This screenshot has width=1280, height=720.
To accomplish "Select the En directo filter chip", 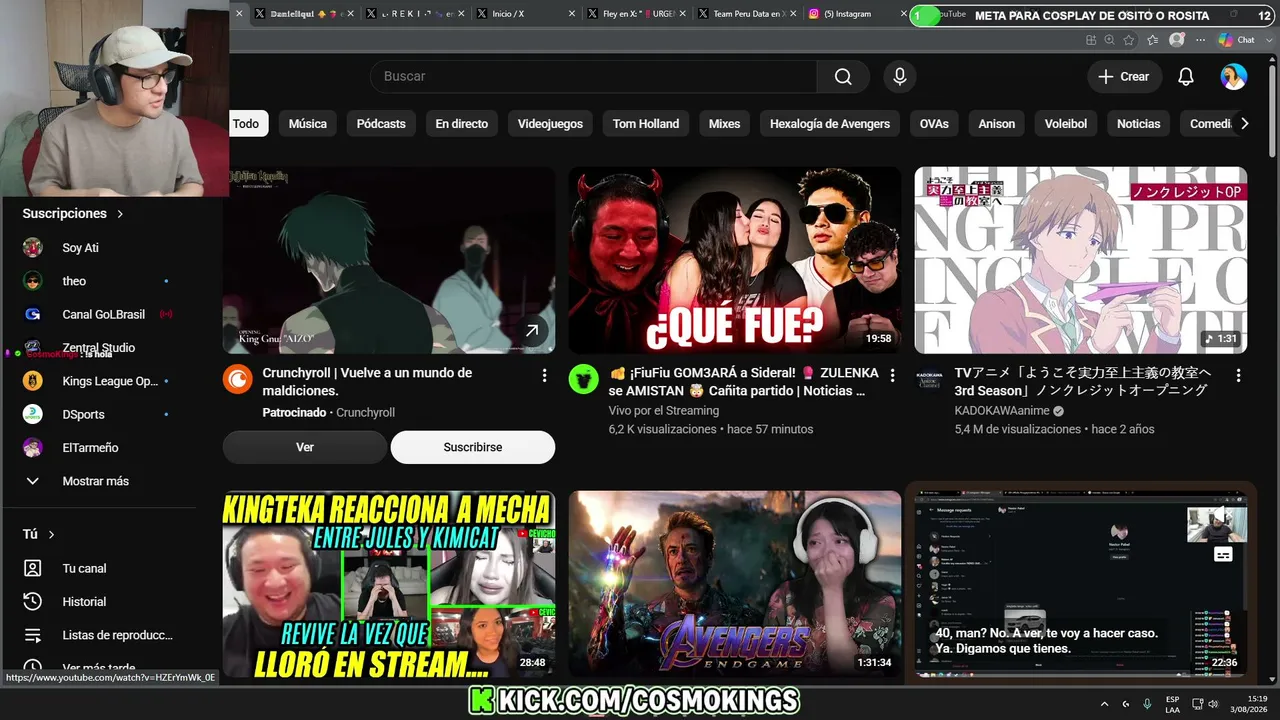I will (x=462, y=124).
